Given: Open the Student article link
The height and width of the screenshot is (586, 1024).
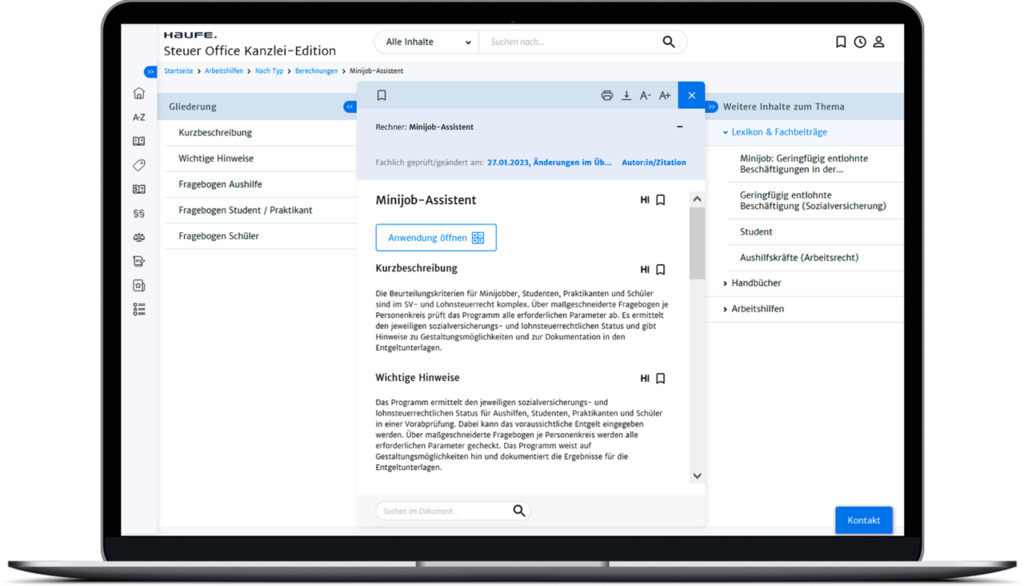Looking at the screenshot, I should point(756,232).
